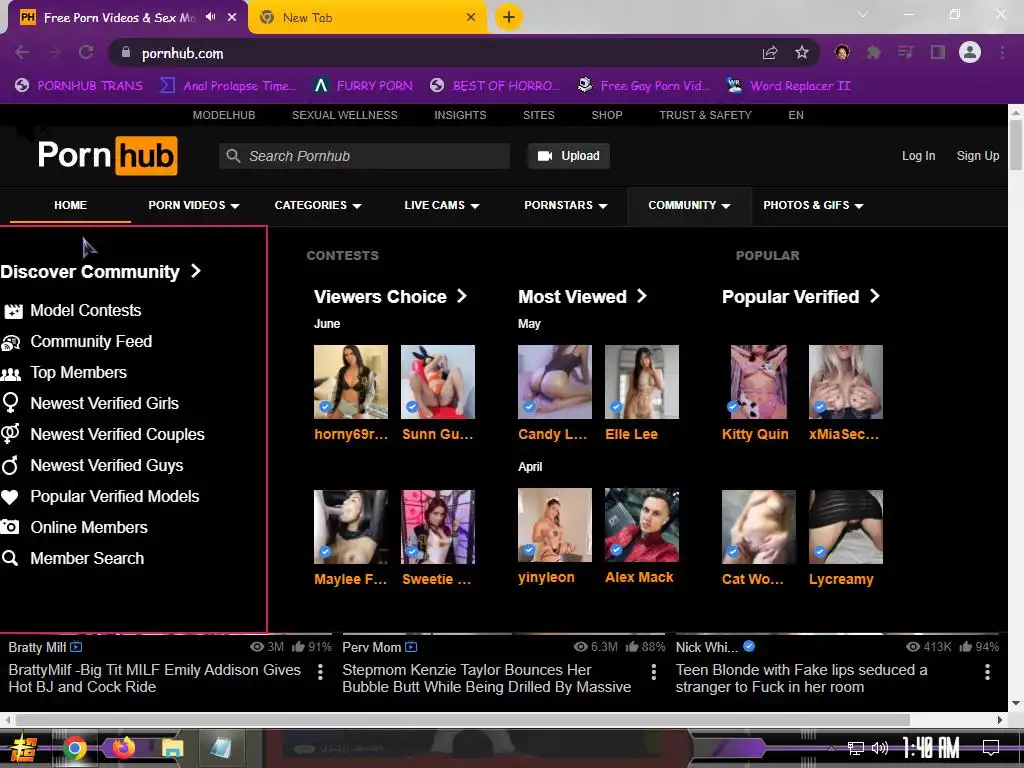This screenshot has width=1024, height=768.
Task: Bookmark this page with the star icon
Action: click(802, 53)
